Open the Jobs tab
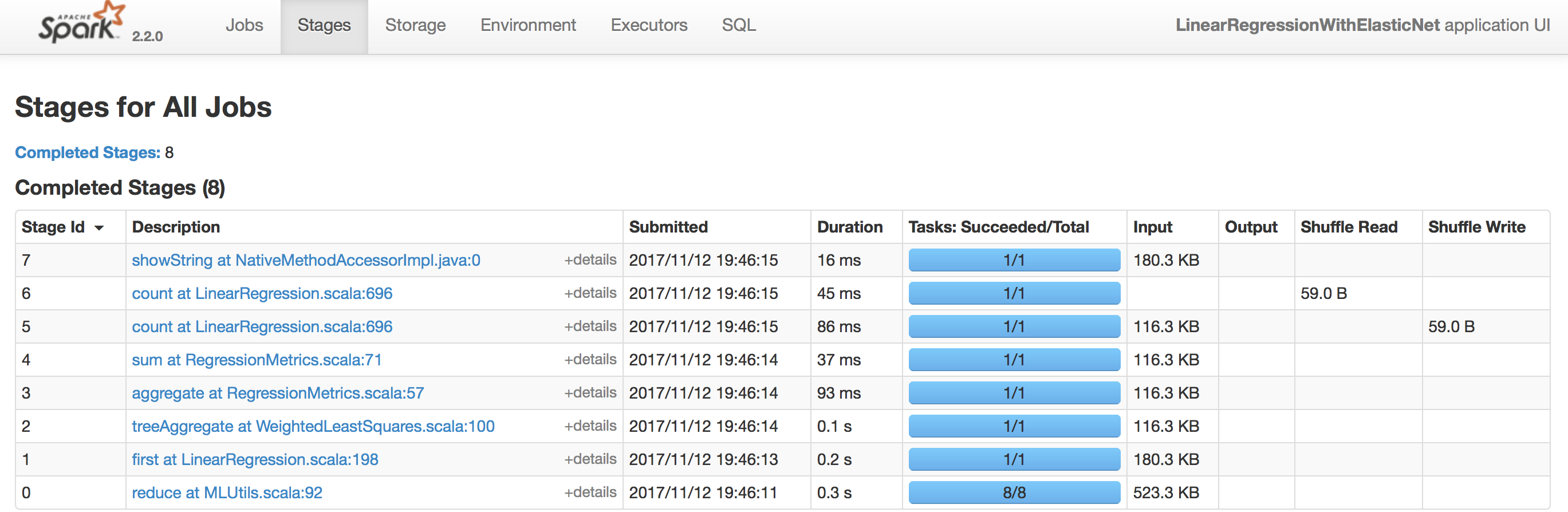 coord(244,25)
